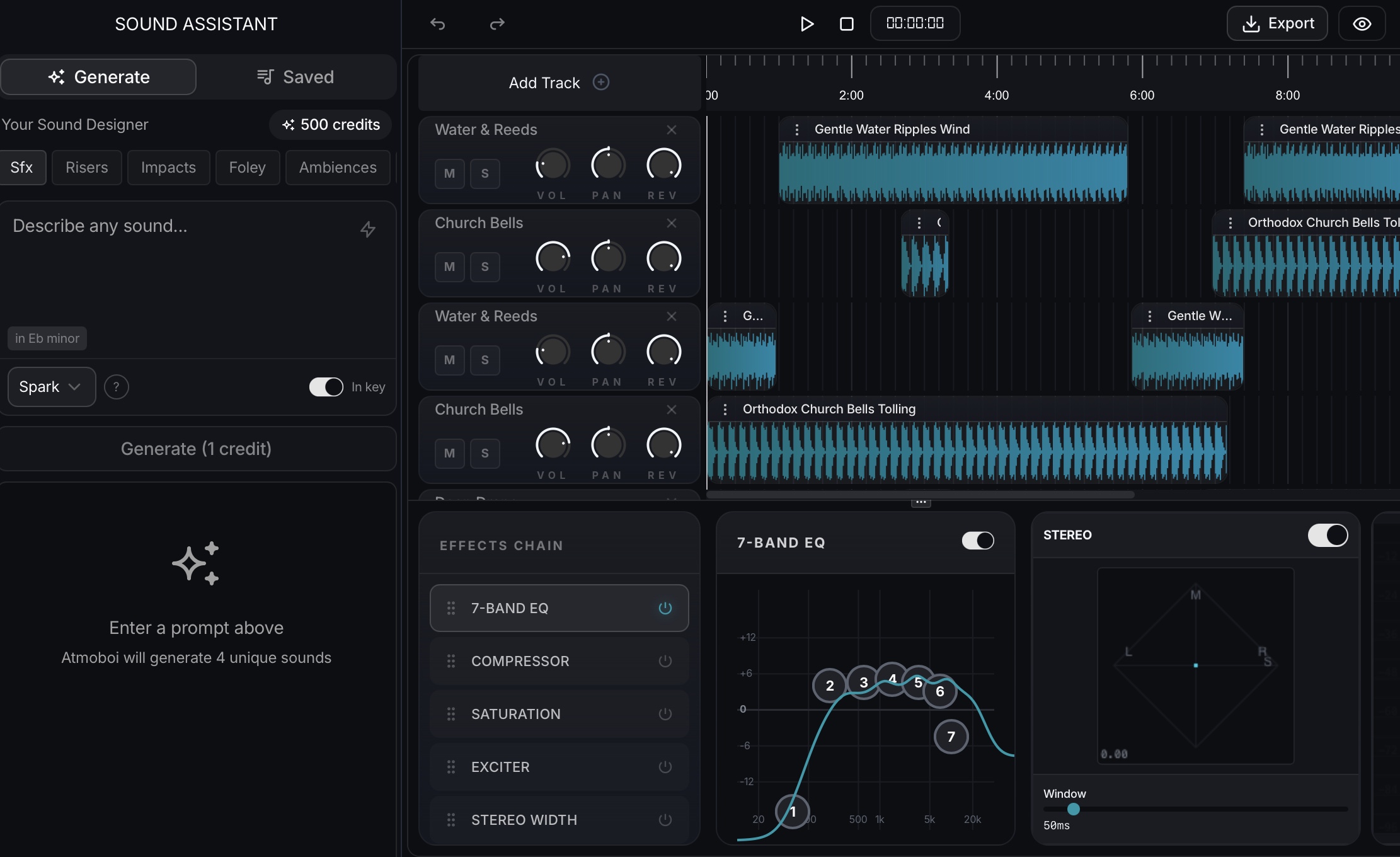1400x857 pixels.
Task: Click EQ band 7 node
Action: click(951, 737)
